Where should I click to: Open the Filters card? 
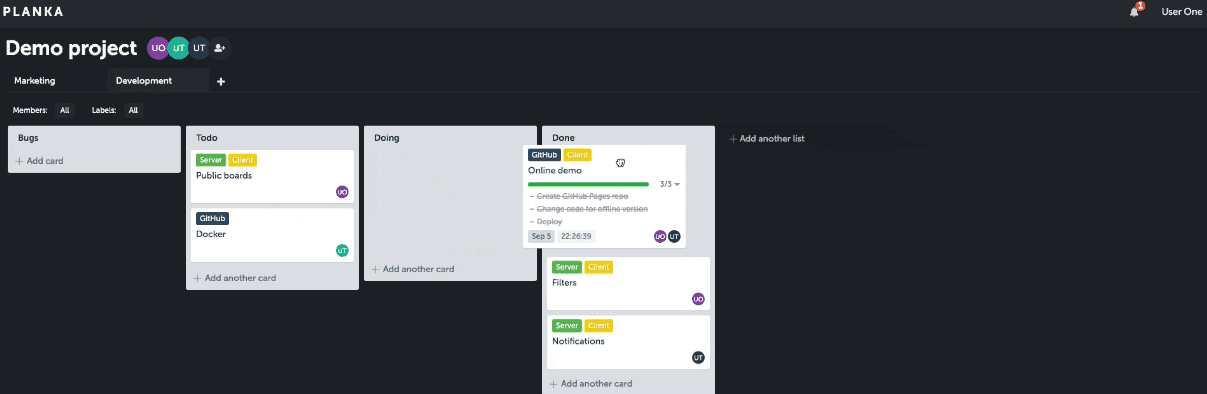tap(629, 283)
